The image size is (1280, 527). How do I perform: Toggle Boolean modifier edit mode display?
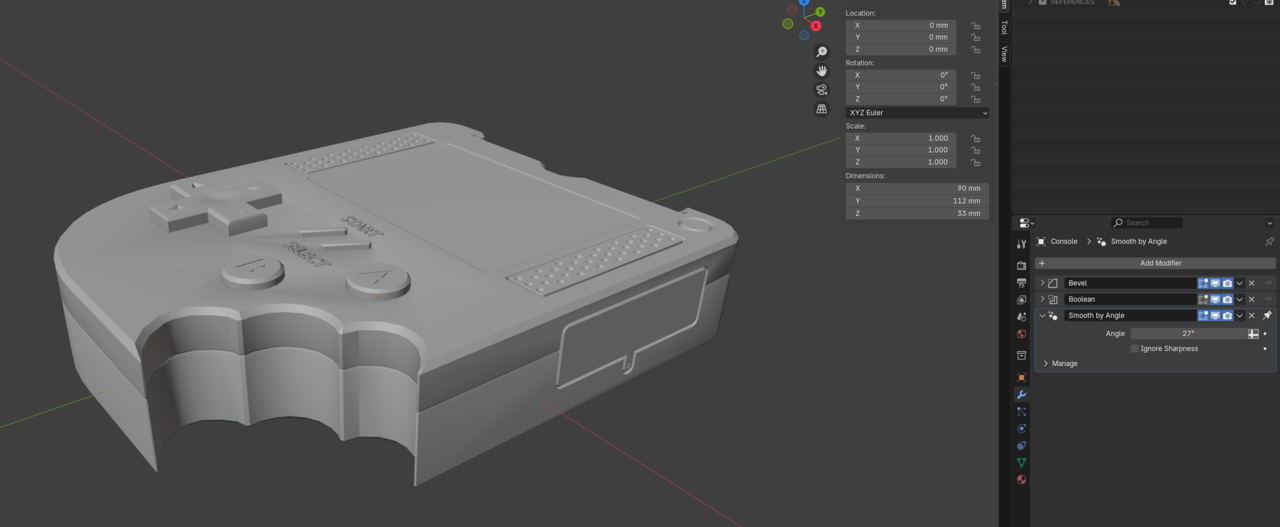point(1204,299)
